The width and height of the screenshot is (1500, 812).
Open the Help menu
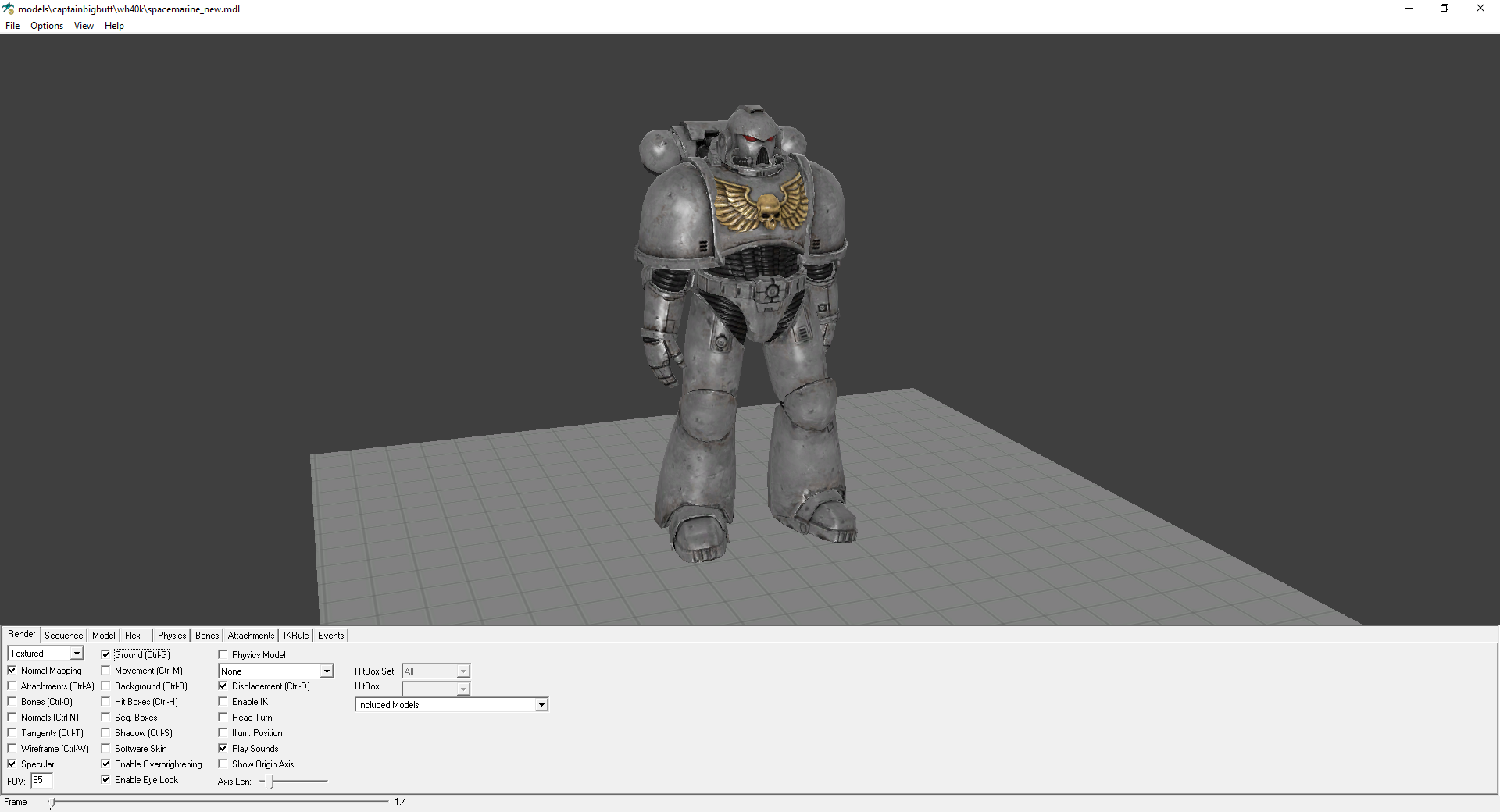tap(114, 26)
